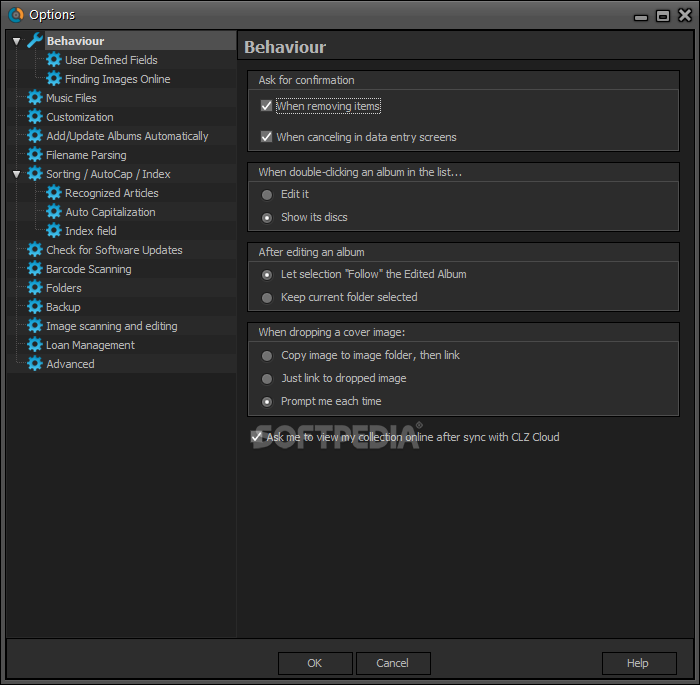Open Loan Management settings
Image resolution: width=700 pixels, height=685 pixels.
pos(90,345)
